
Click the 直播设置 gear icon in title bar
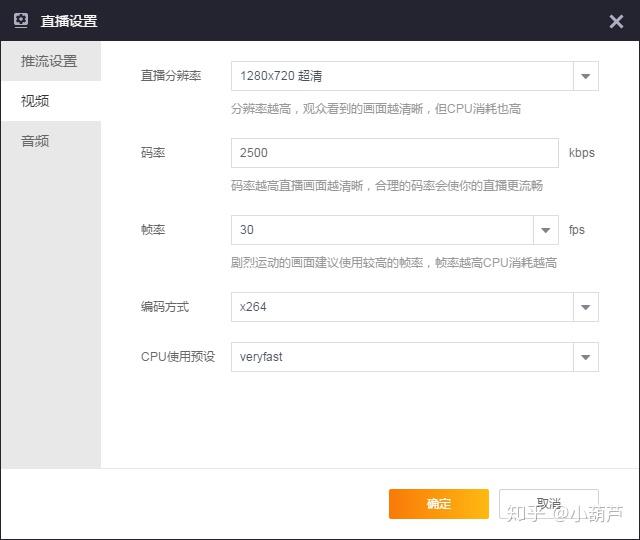(x=21, y=20)
